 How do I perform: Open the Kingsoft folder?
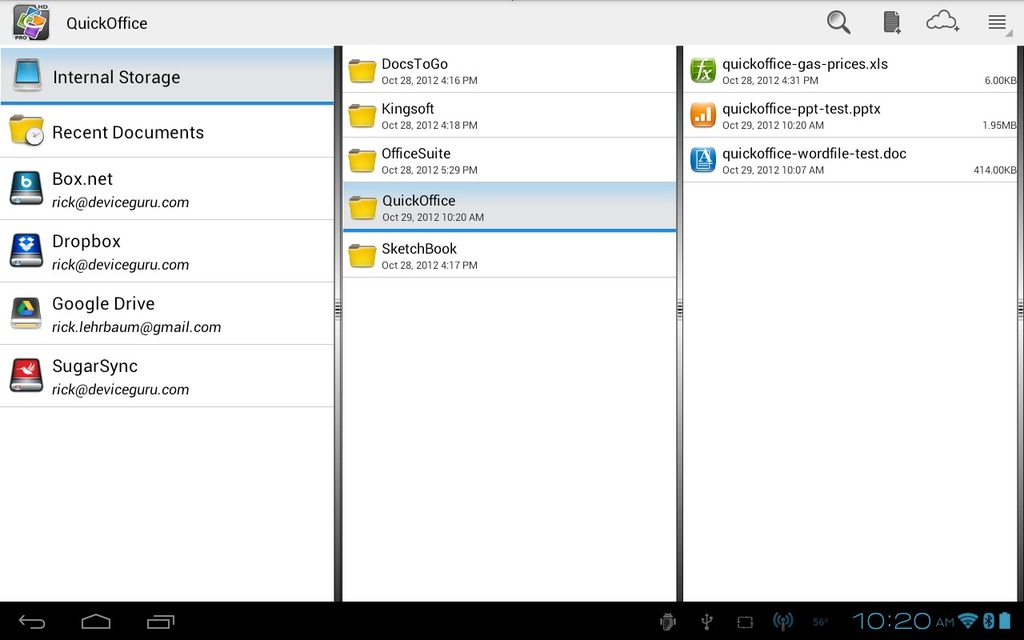tap(509, 116)
